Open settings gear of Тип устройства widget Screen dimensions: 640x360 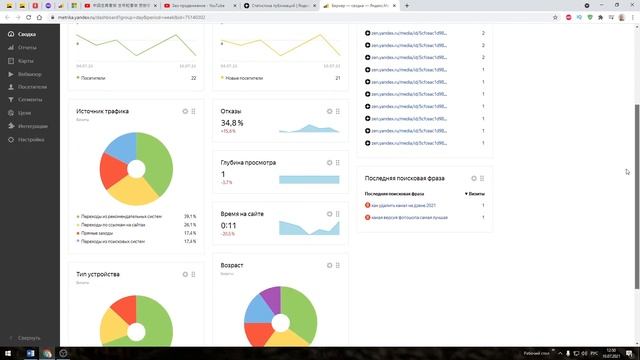(x=185, y=274)
